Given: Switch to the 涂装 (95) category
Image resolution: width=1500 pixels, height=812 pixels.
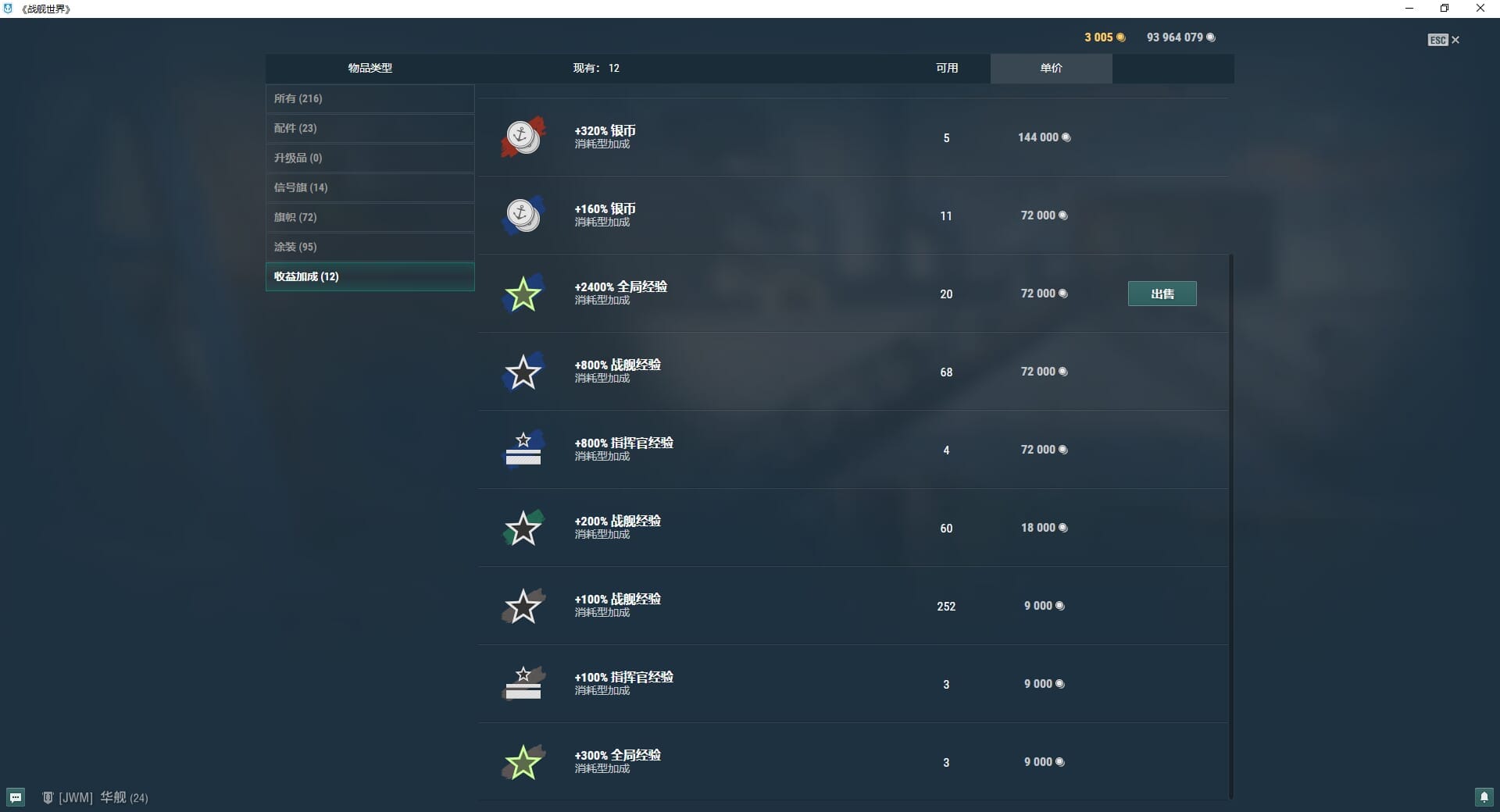Looking at the screenshot, I should click(370, 247).
